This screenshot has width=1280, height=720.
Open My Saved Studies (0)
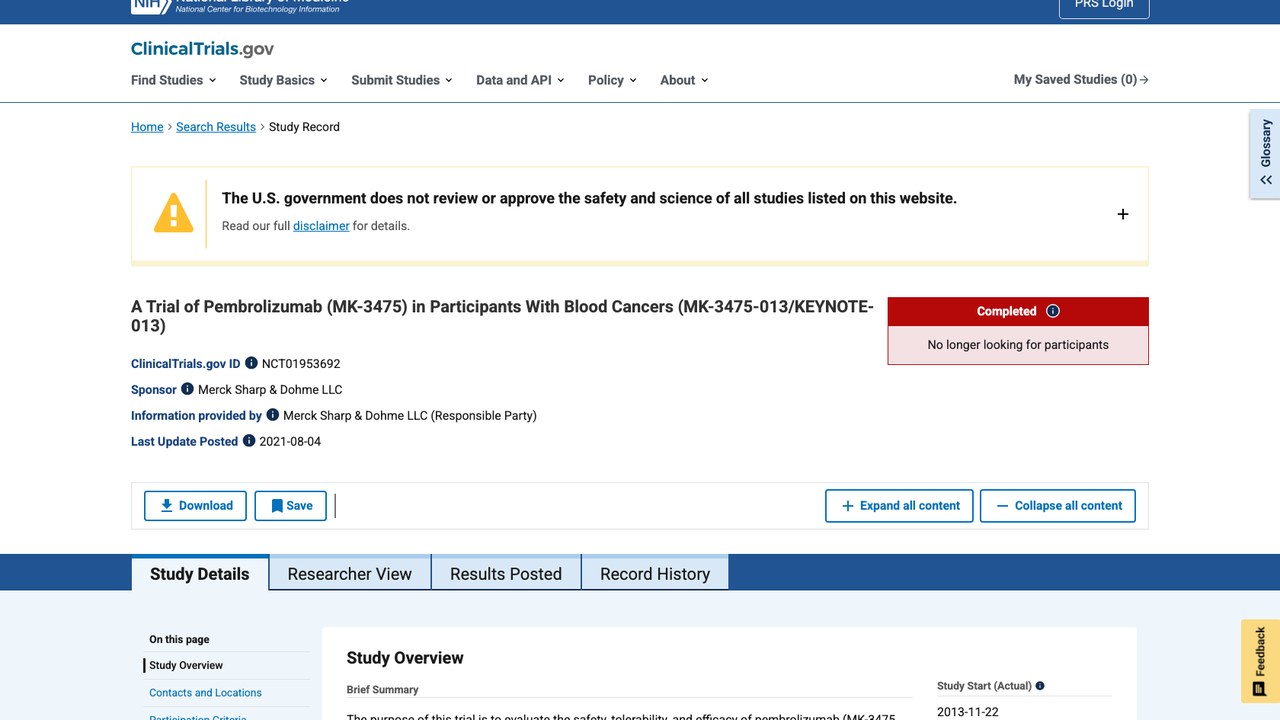(1081, 80)
